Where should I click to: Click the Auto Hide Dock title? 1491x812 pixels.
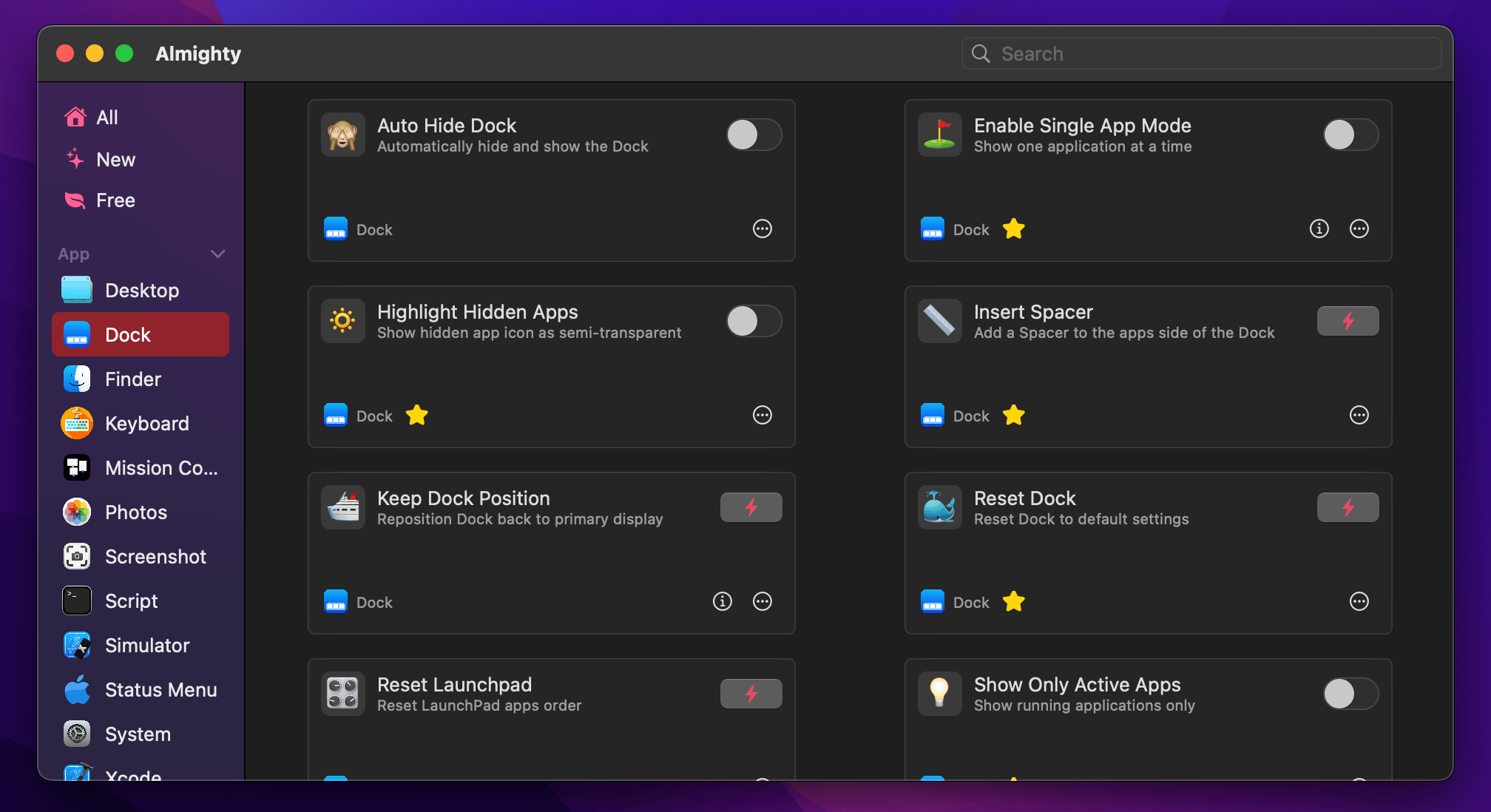tap(447, 126)
